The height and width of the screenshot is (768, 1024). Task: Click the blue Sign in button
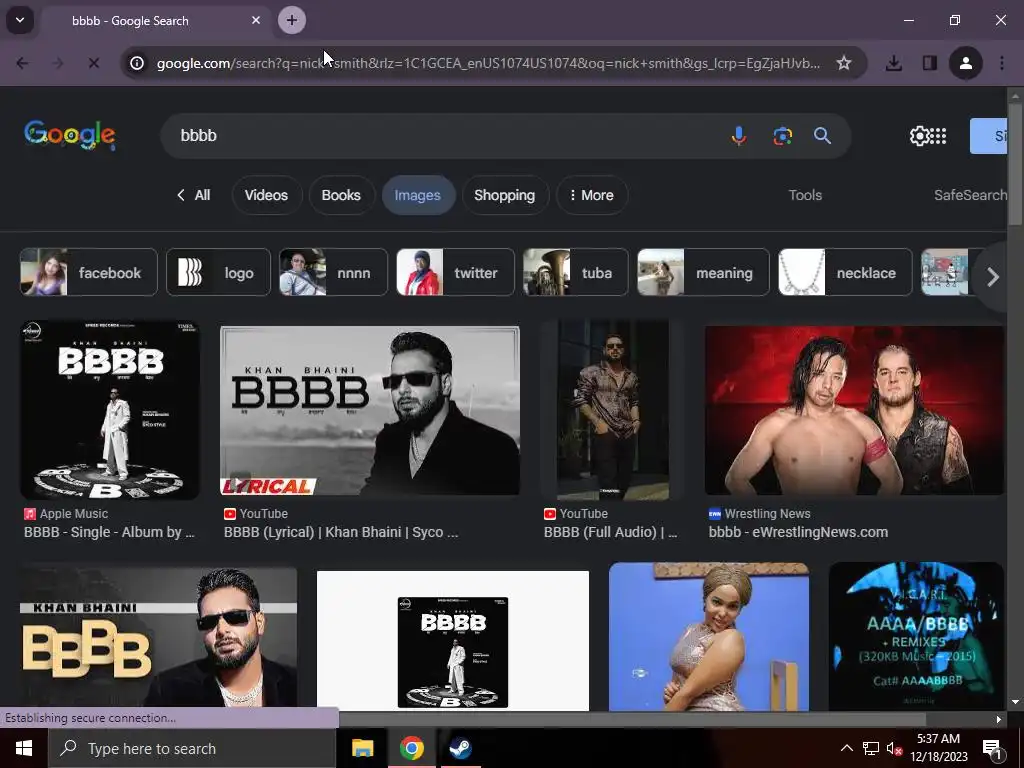989,136
